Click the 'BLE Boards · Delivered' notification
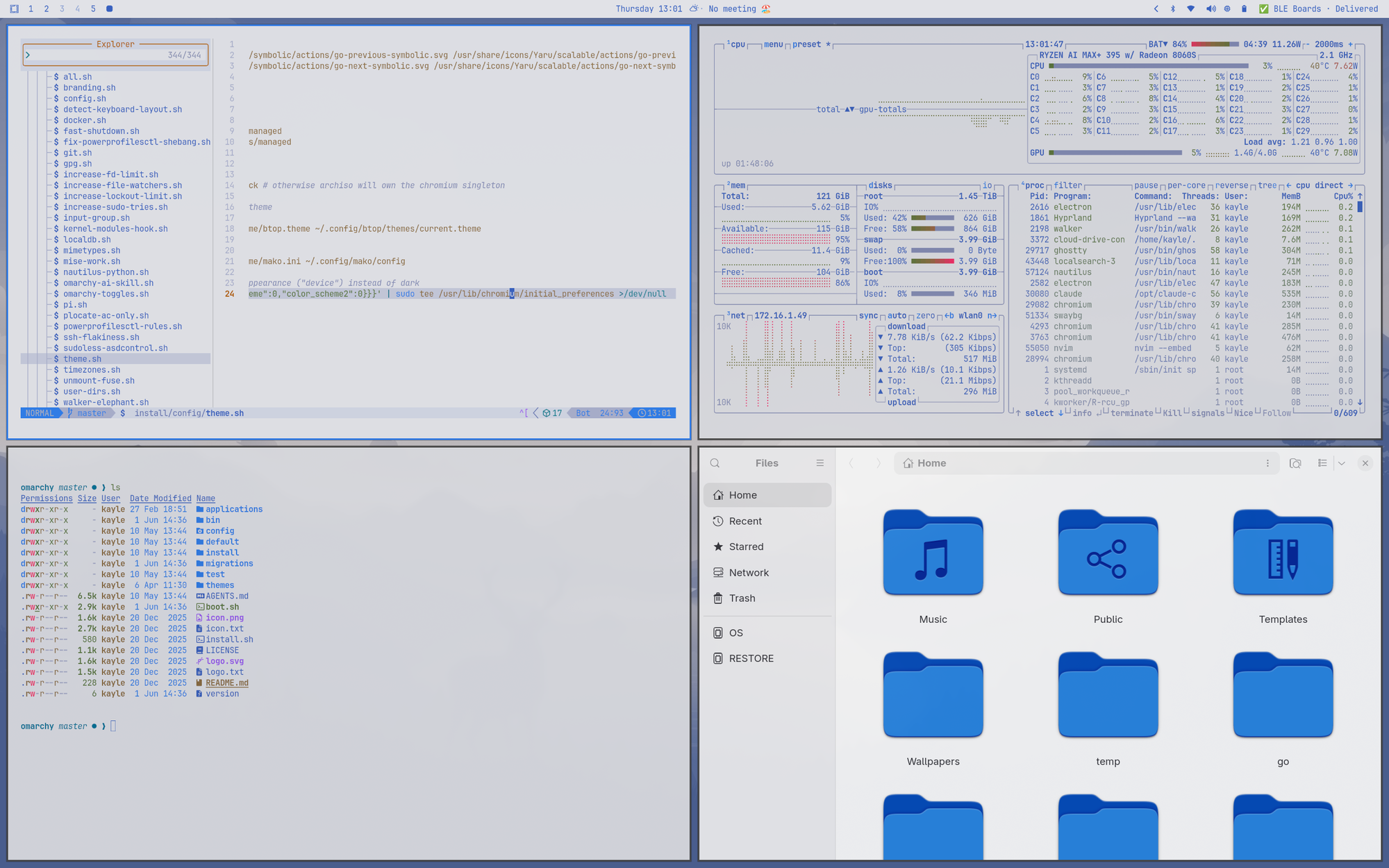 click(1318, 9)
